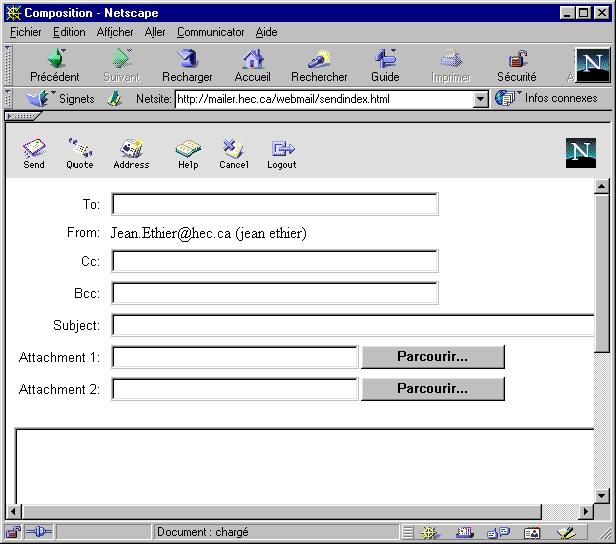
Task: Click status bar security lock icon
Action: 13,532
